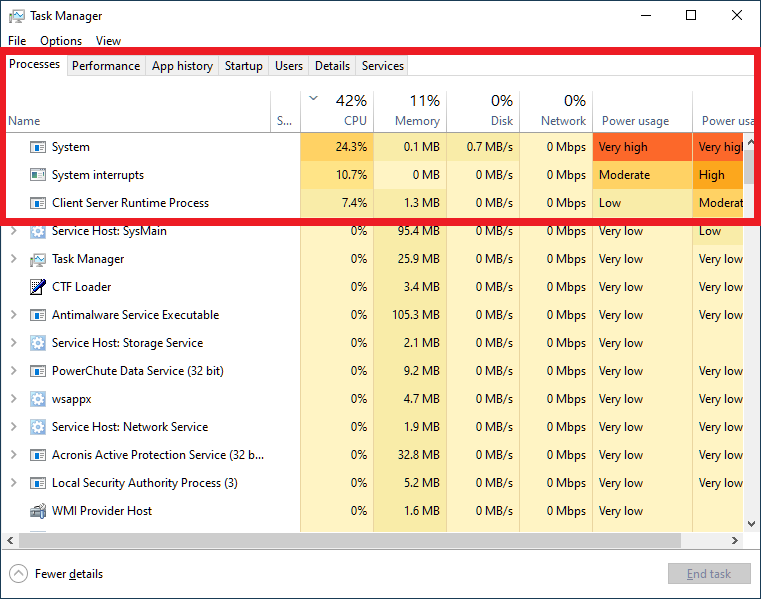This screenshot has height=599, width=761.
Task: Click the CTF Loader process icon
Action: (x=38, y=287)
